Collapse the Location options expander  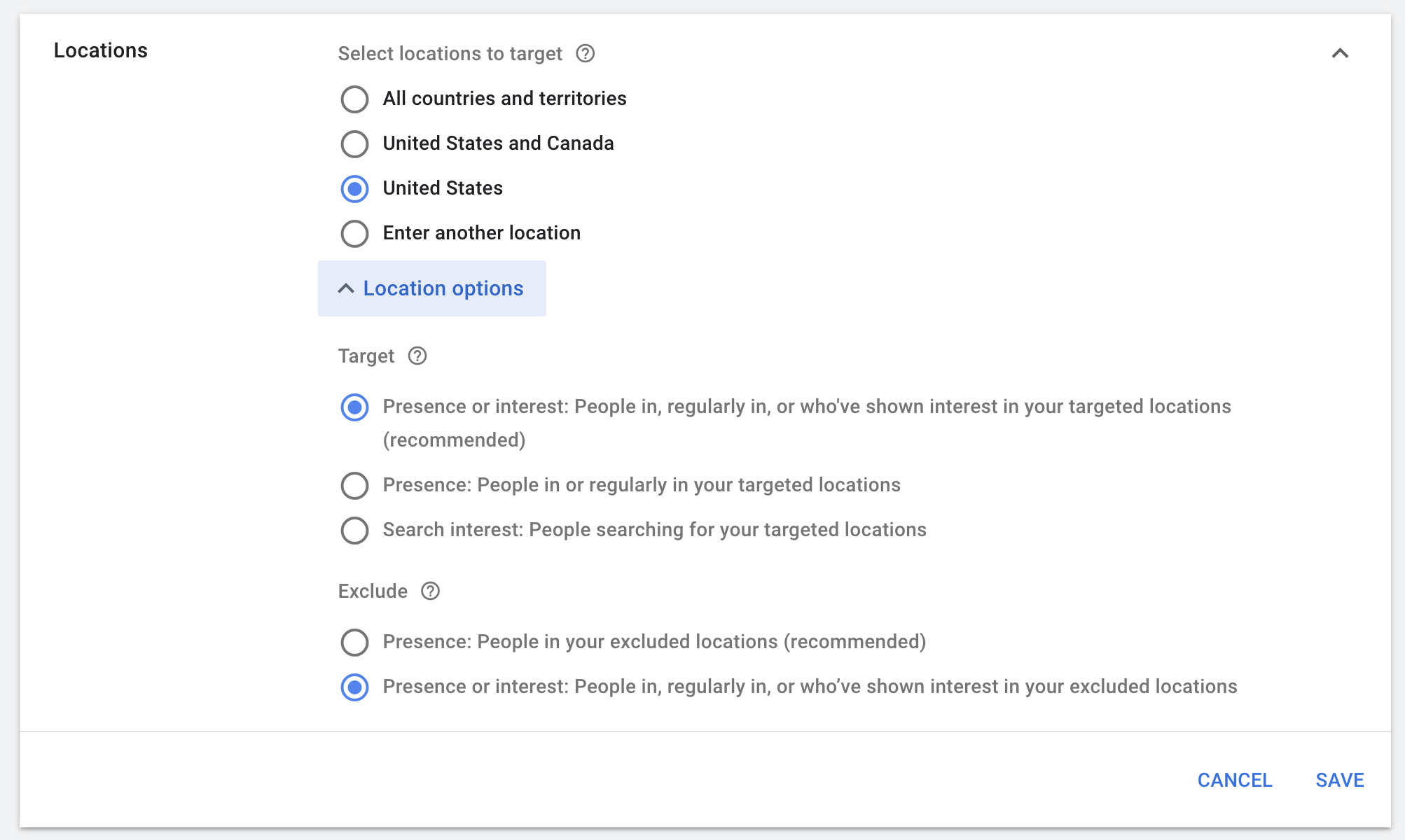coord(432,288)
